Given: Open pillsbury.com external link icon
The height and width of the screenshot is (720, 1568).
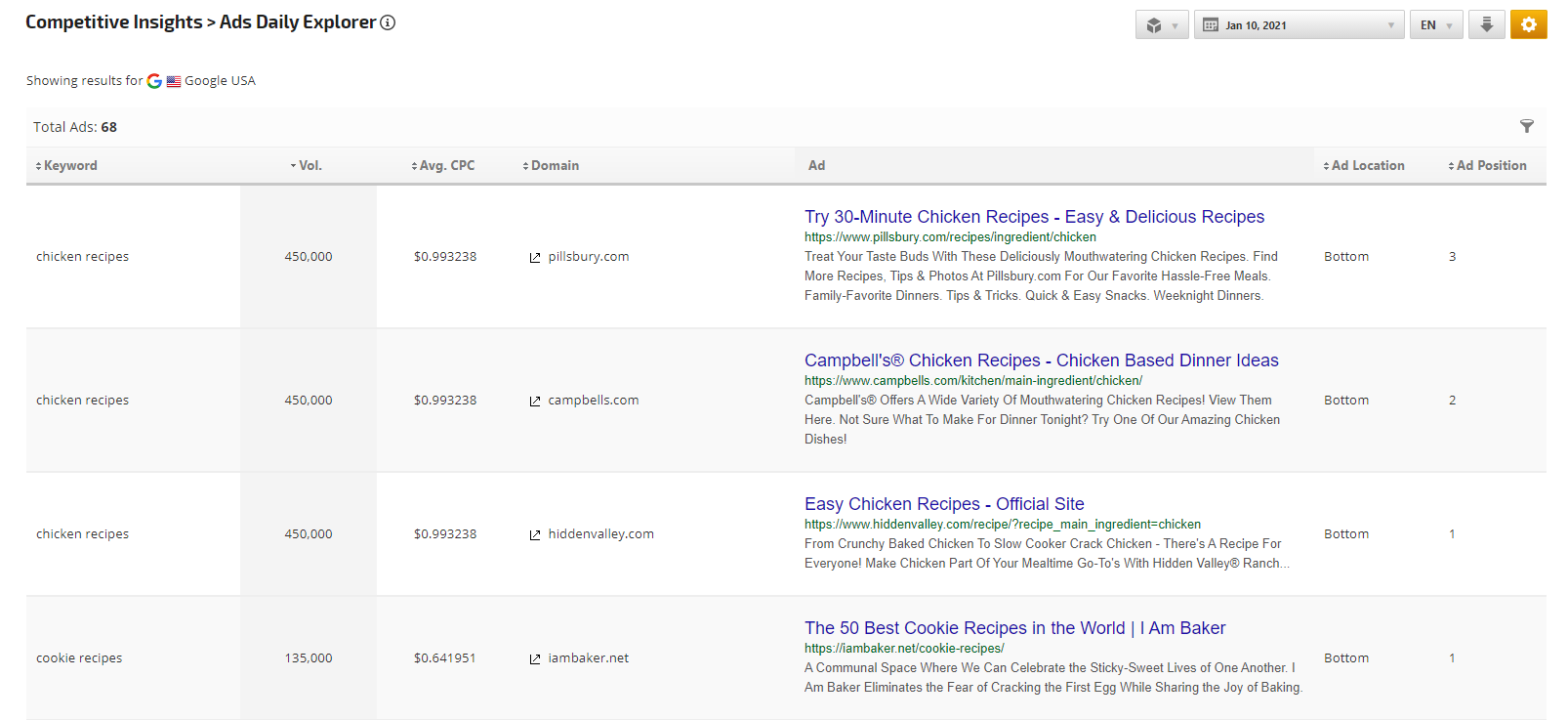Looking at the screenshot, I should pos(535,258).
